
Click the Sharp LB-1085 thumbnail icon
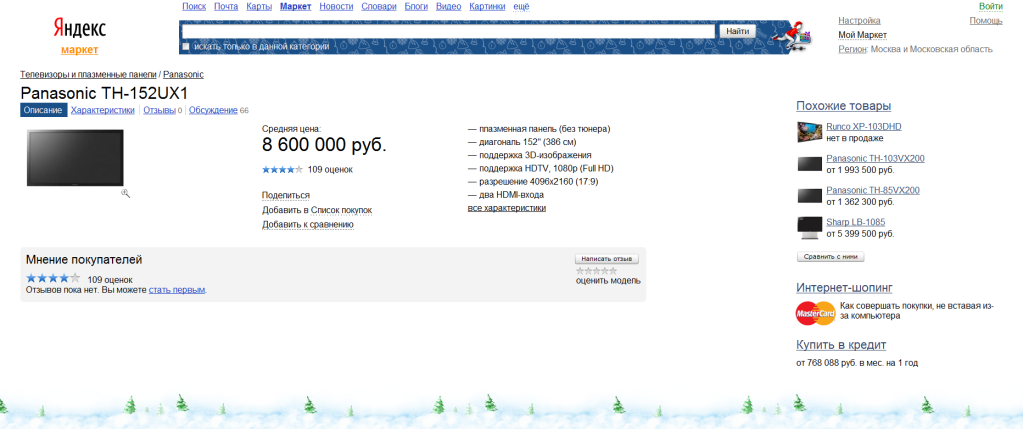pos(809,227)
